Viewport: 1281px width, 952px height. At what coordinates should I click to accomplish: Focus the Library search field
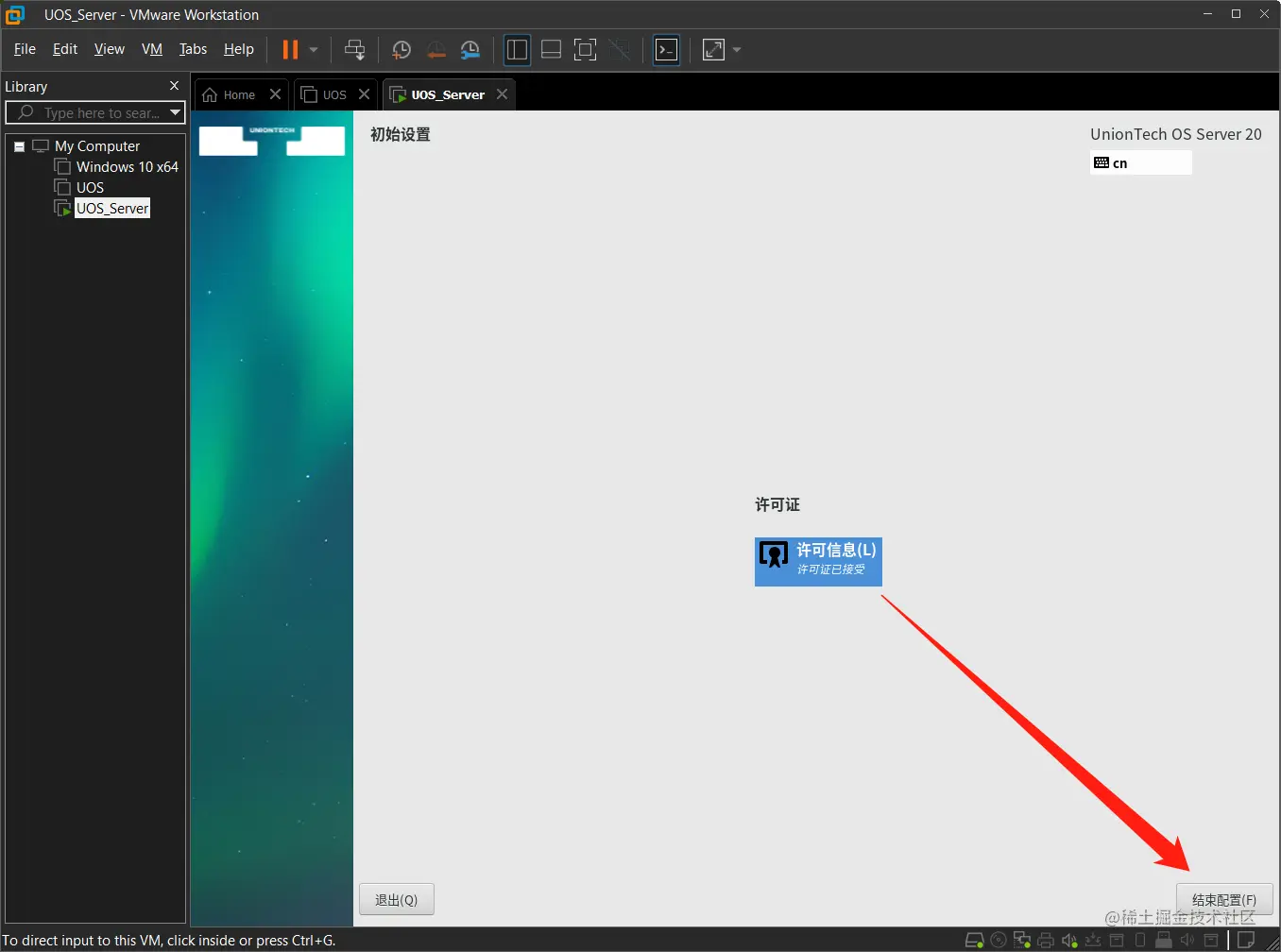tap(95, 112)
